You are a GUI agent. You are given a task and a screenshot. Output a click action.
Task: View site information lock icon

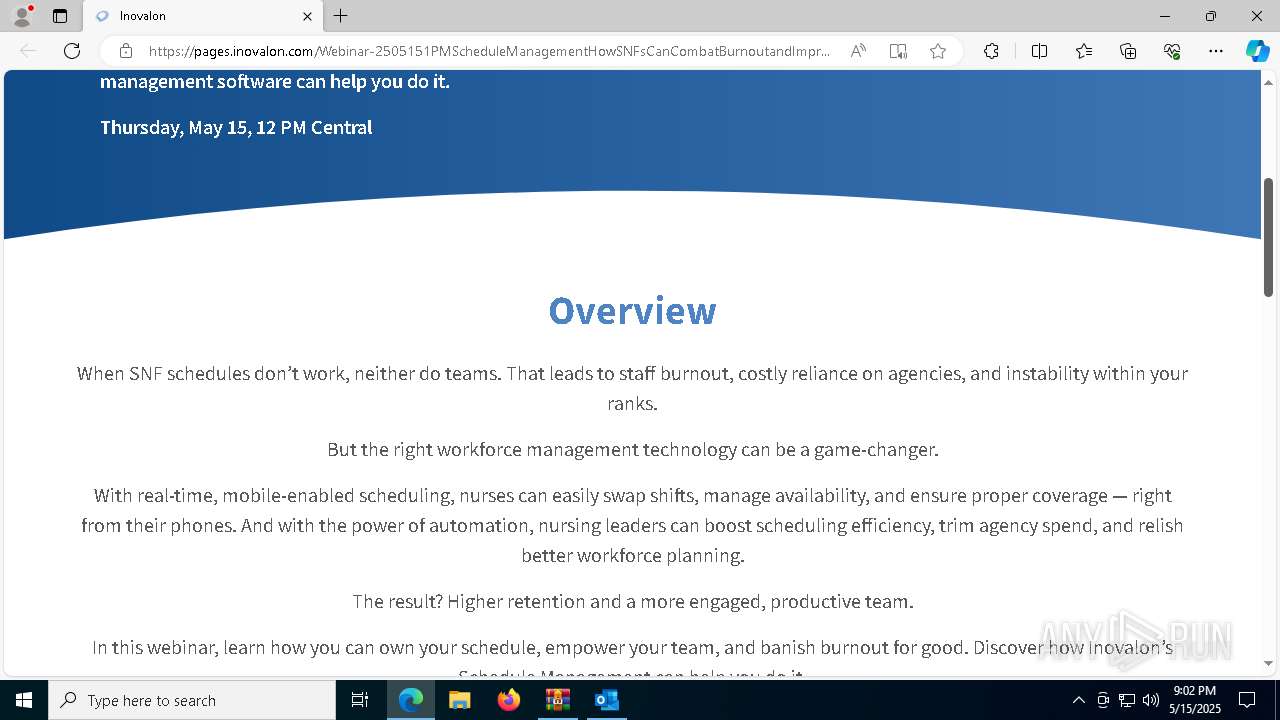tap(126, 51)
